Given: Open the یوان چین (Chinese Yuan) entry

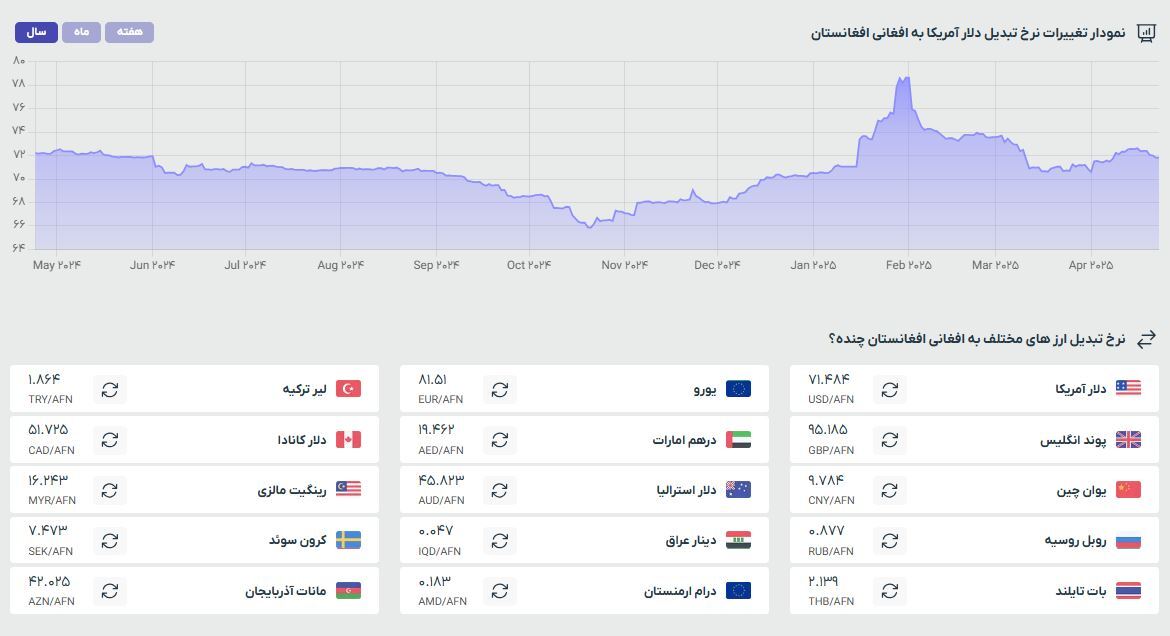Looking at the screenshot, I should tap(1000, 490).
